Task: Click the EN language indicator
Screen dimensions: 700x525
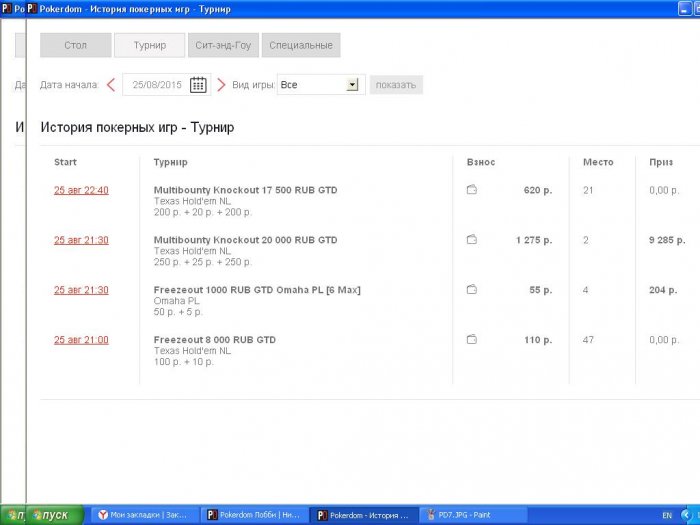Action: click(x=667, y=516)
